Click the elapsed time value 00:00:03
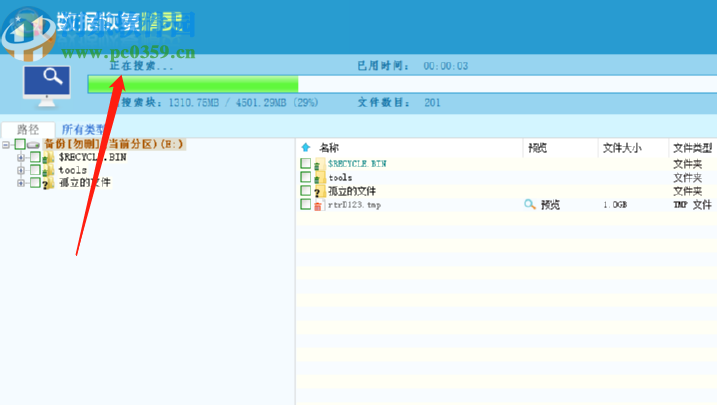The width and height of the screenshot is (717, 405). coord(446,66)
